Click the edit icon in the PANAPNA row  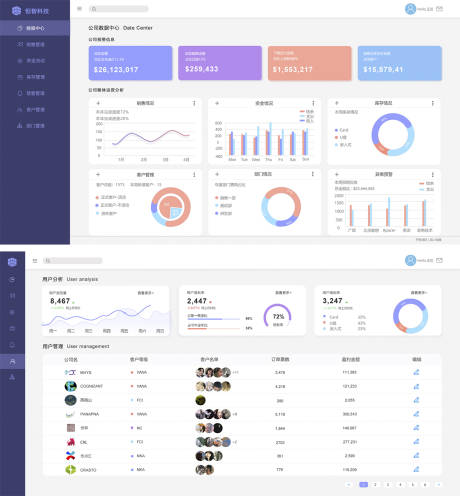click(416, 414)
